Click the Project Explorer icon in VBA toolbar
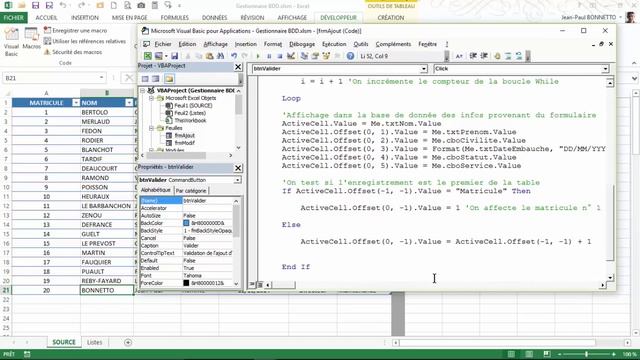 coord(304,56)
